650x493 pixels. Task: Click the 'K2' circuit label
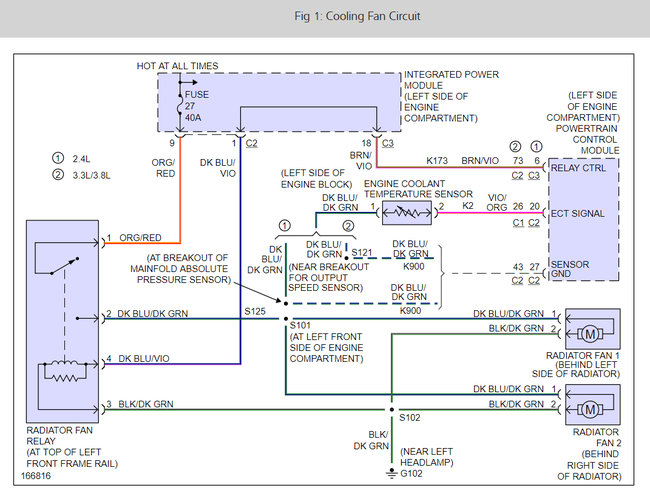468,206
